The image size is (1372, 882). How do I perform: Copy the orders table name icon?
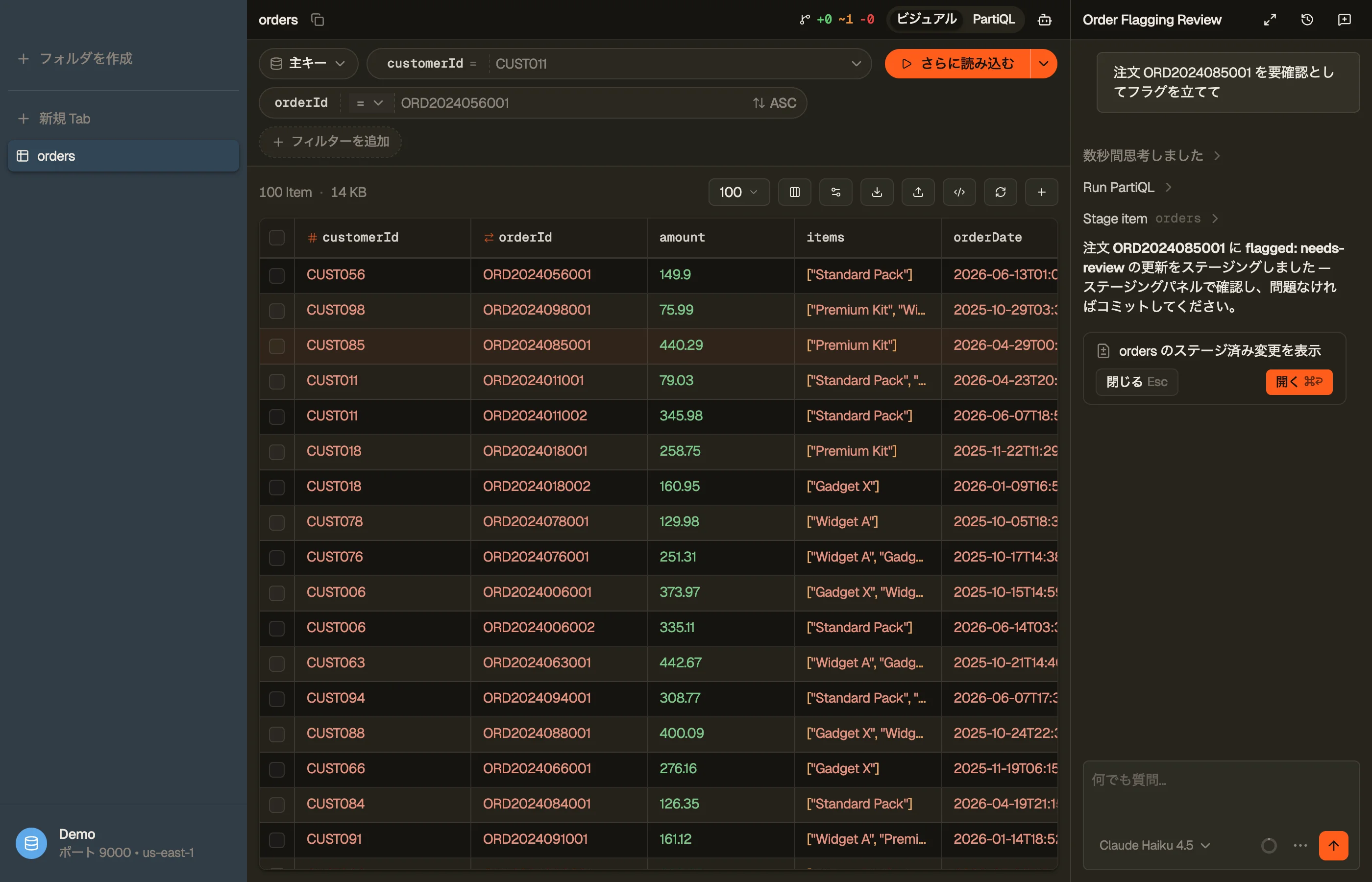pos(317,20)
